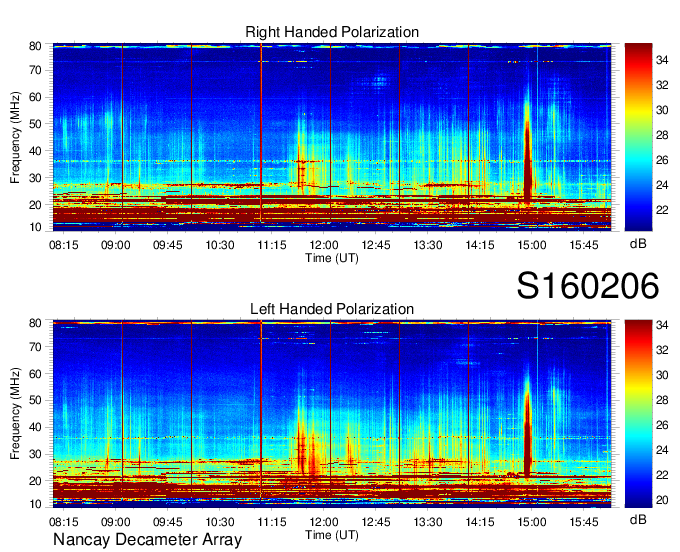
Task: Click the 15:45 tick label of Right Handed plot
Action: [584, 245]
